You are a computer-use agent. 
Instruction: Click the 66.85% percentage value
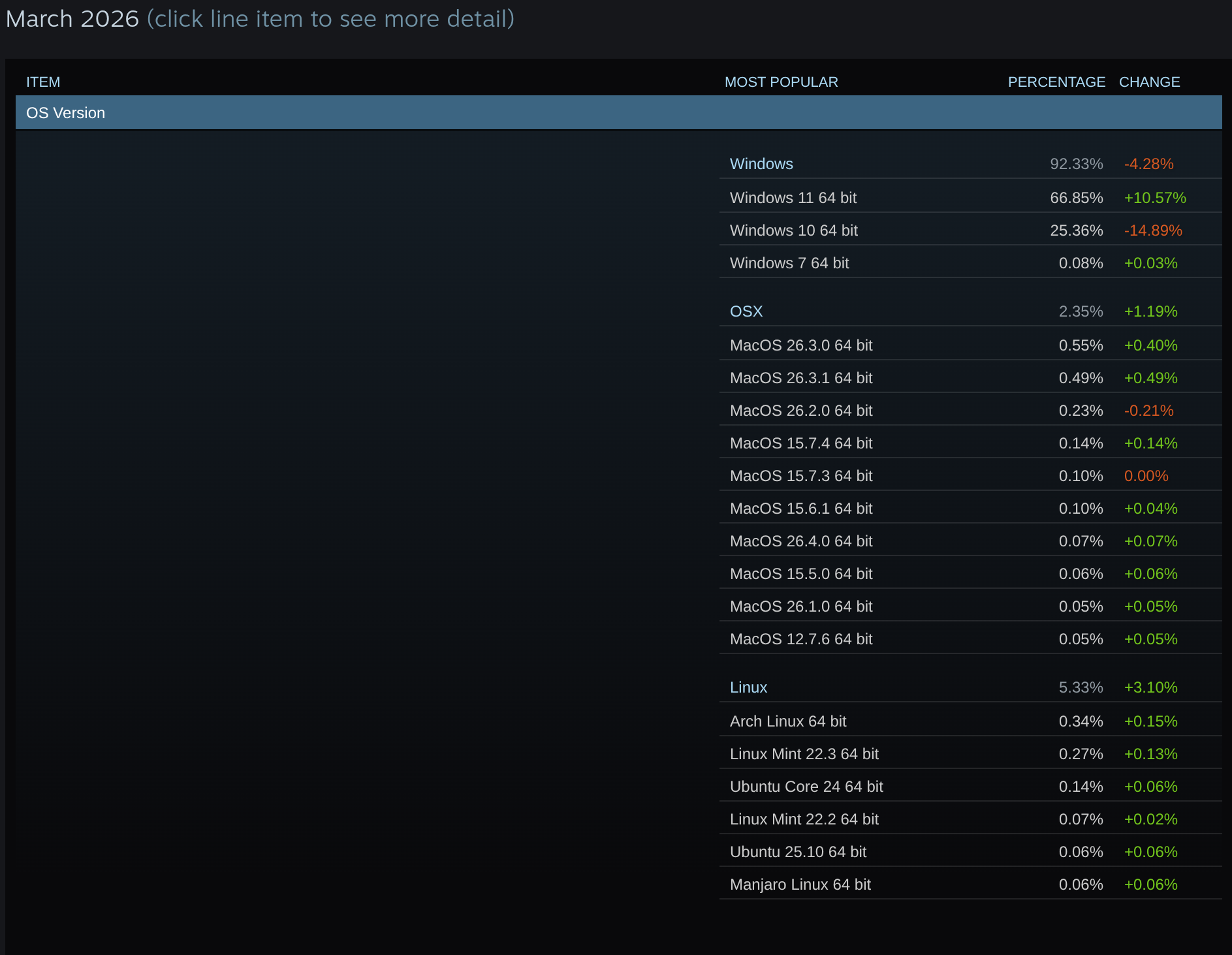click(1077, 198)
